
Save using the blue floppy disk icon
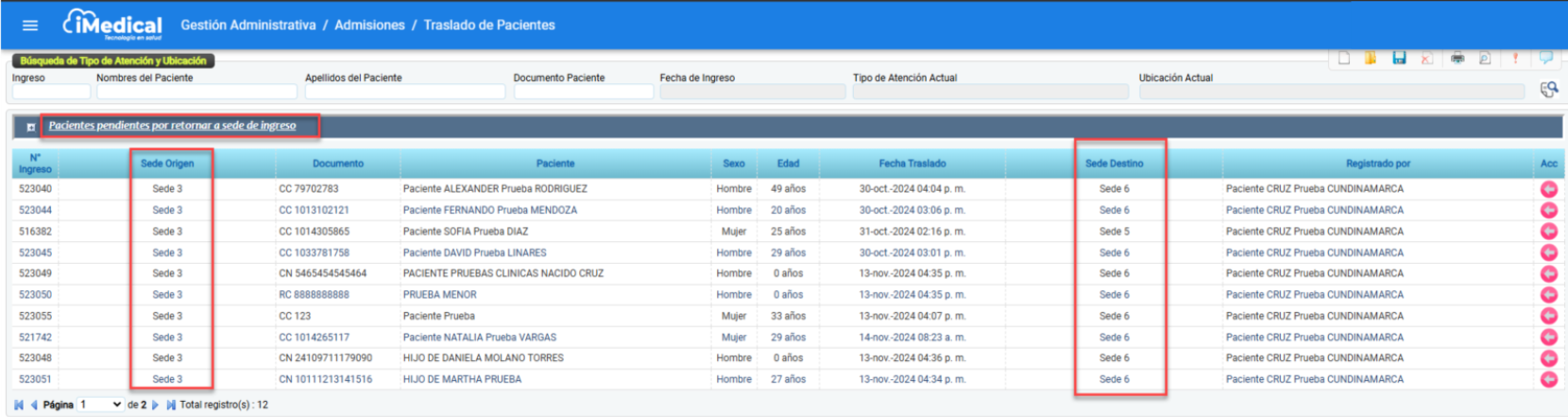(x=1399, y=59)
